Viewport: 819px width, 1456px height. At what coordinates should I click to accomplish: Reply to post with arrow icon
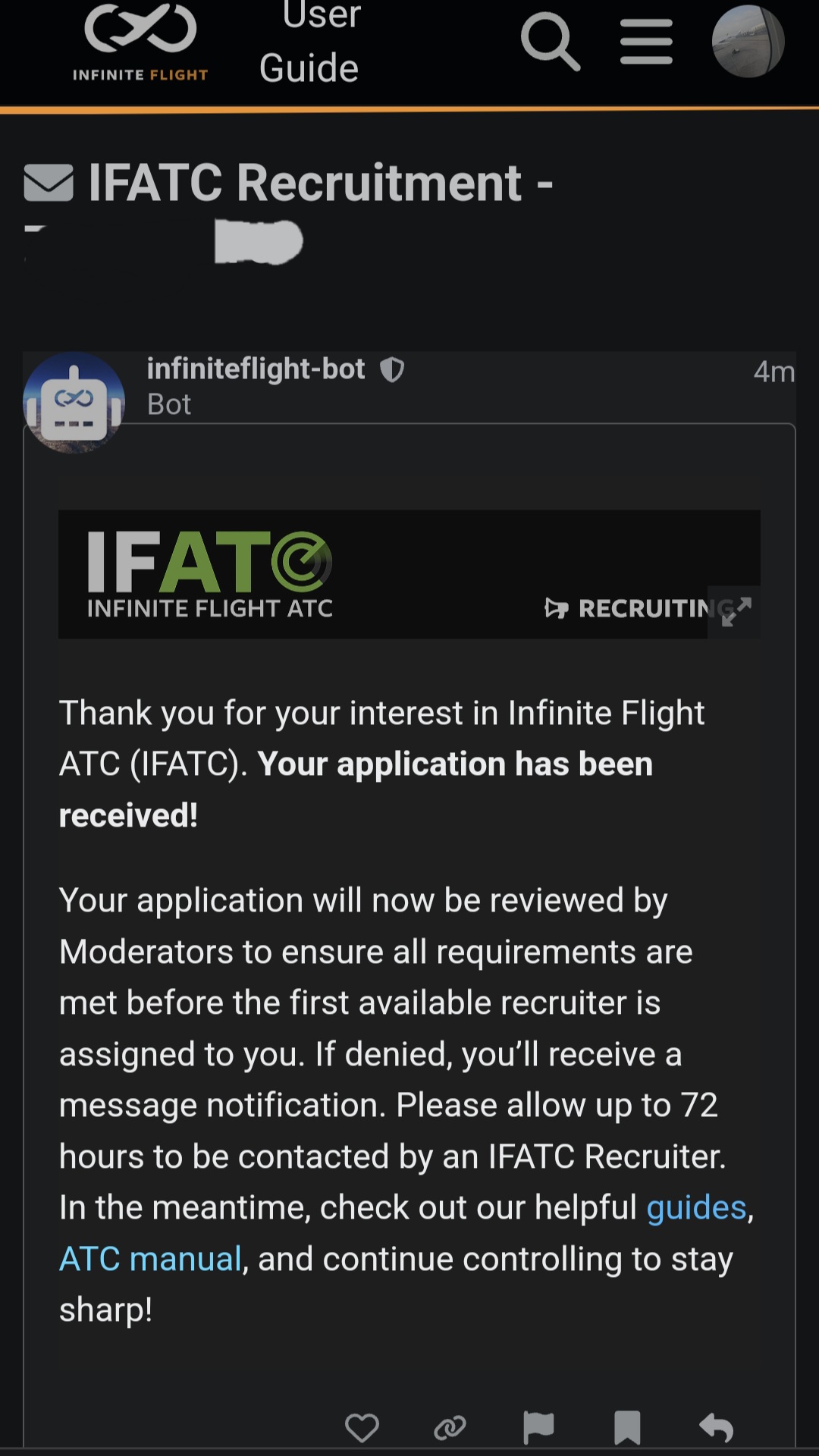[717, 1428]
